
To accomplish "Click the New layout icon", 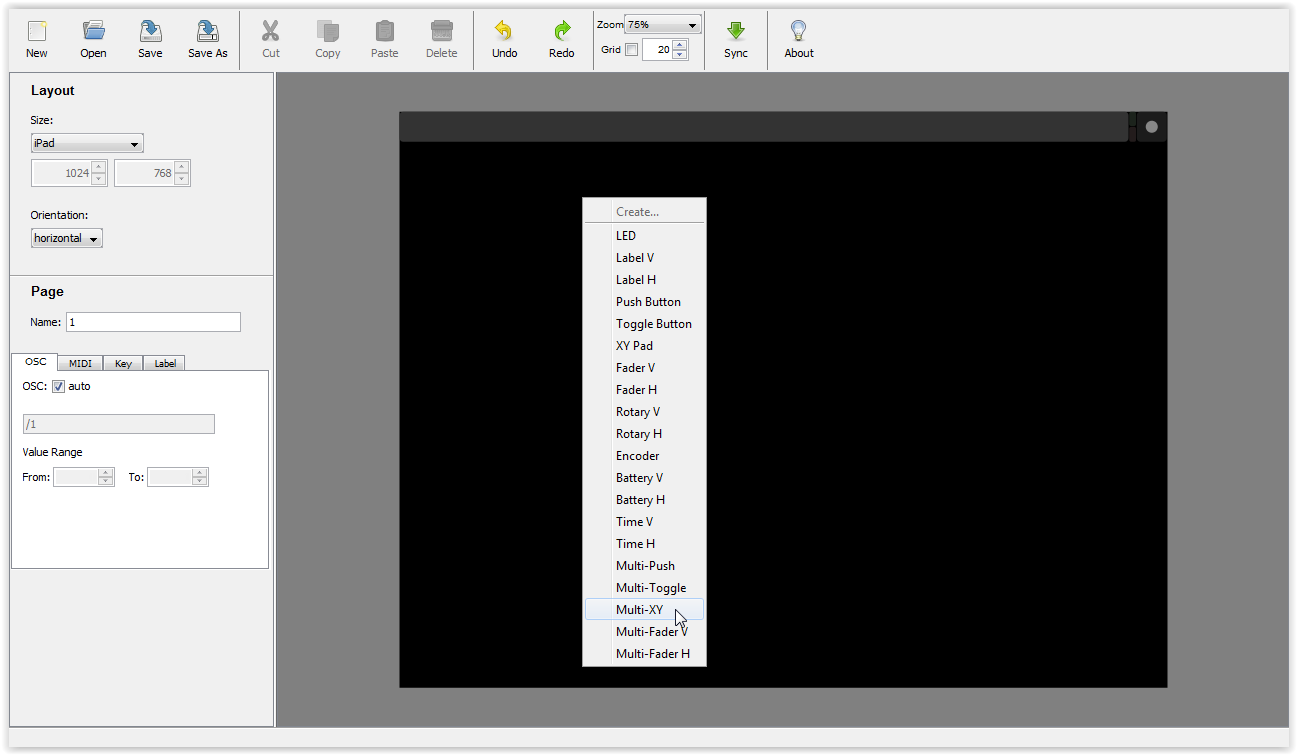I will [37, 31].
